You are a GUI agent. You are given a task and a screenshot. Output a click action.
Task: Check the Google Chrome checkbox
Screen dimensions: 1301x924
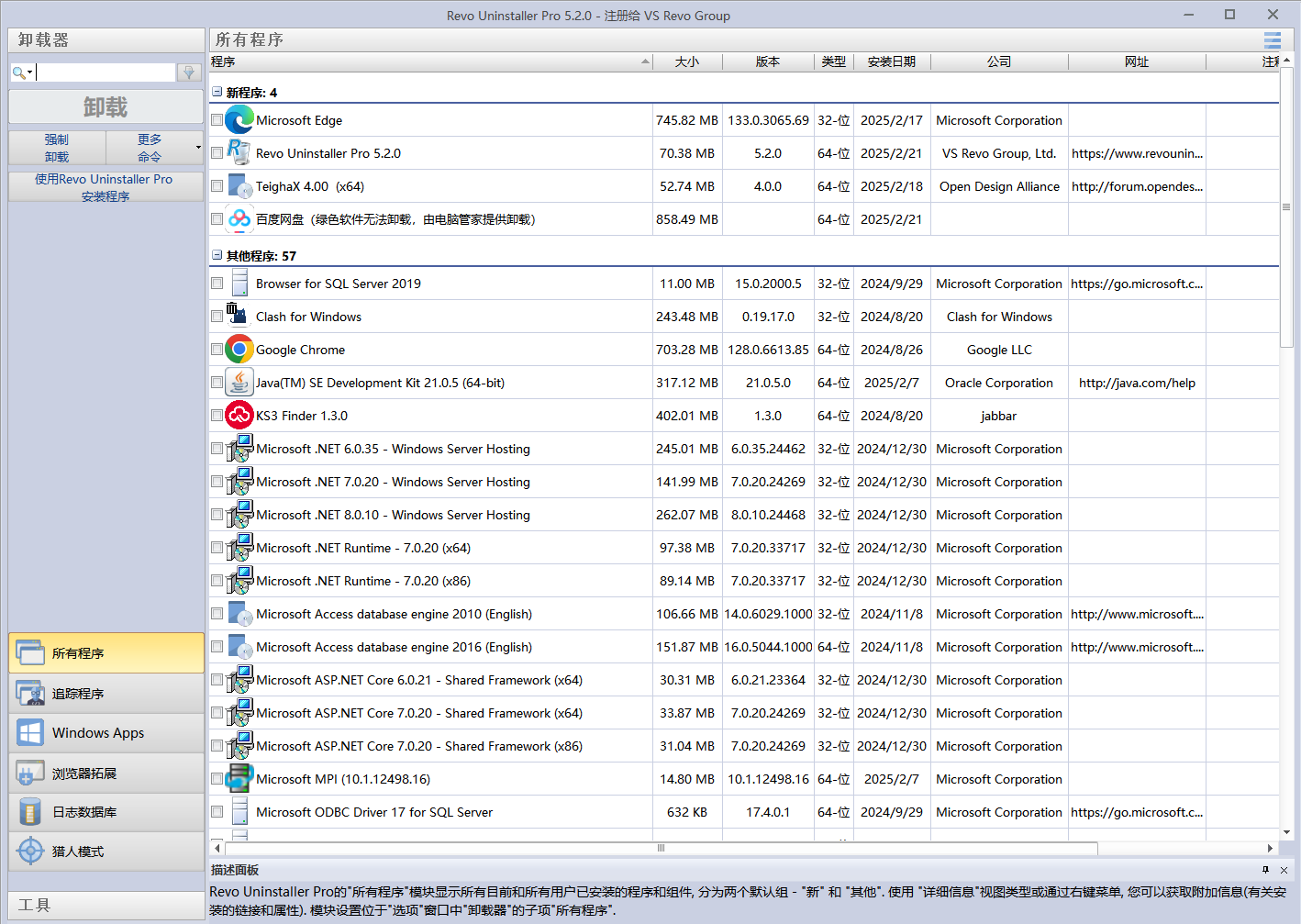(x=217, y=350)
